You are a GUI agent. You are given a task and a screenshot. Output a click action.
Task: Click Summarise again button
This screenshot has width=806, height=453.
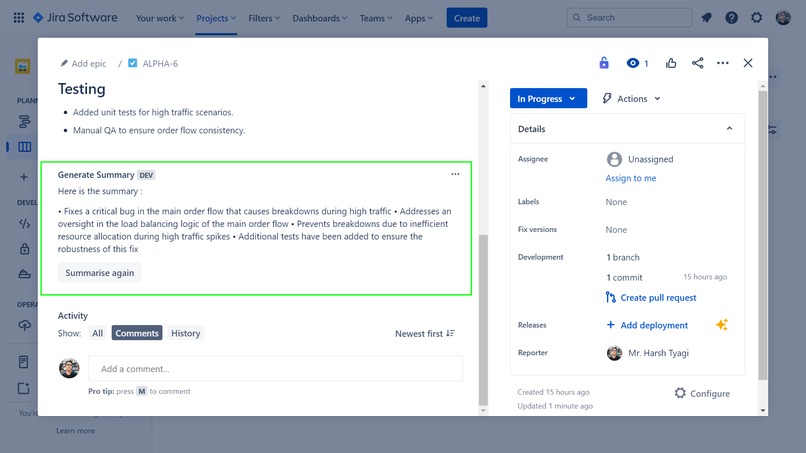point(99,273)
